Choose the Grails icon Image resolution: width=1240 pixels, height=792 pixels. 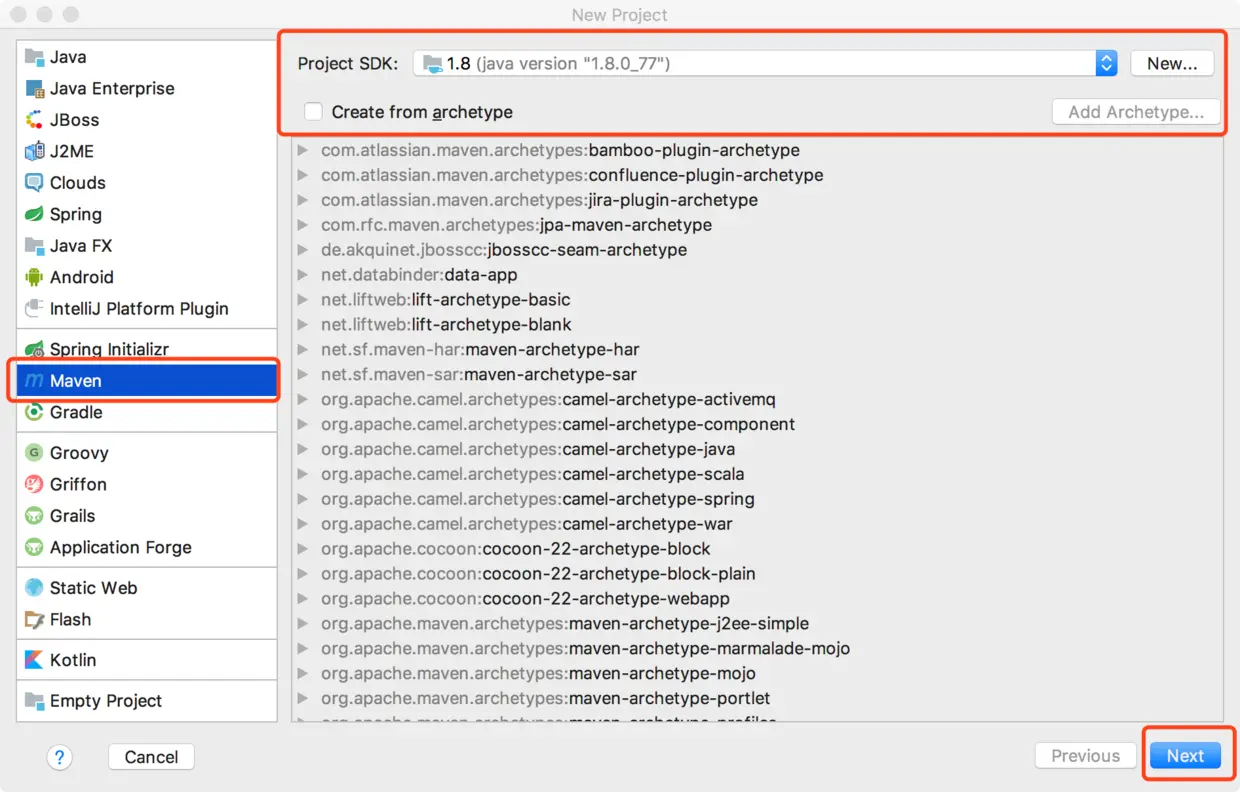[x=34, y=516]
